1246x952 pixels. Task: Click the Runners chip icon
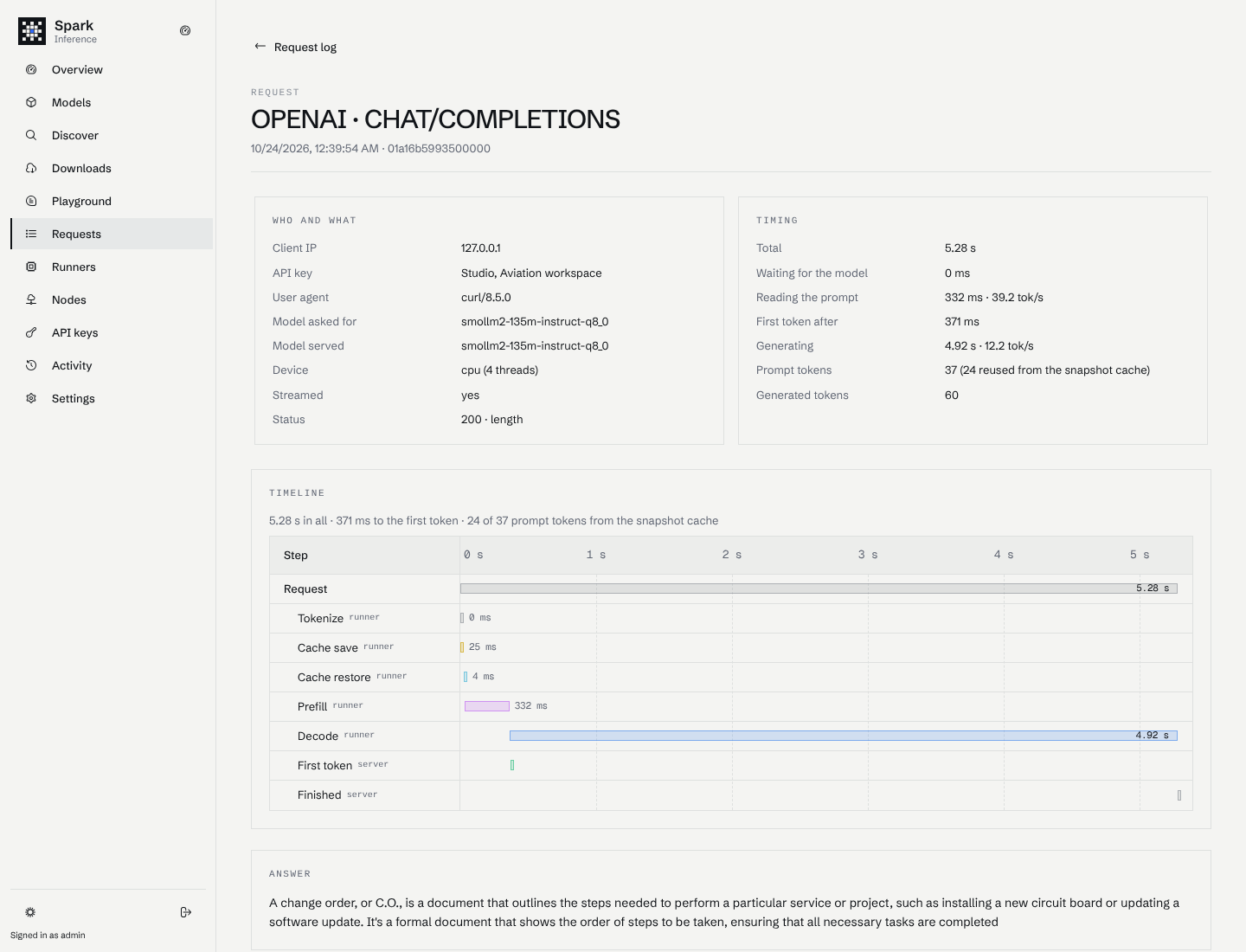(31, 267)
